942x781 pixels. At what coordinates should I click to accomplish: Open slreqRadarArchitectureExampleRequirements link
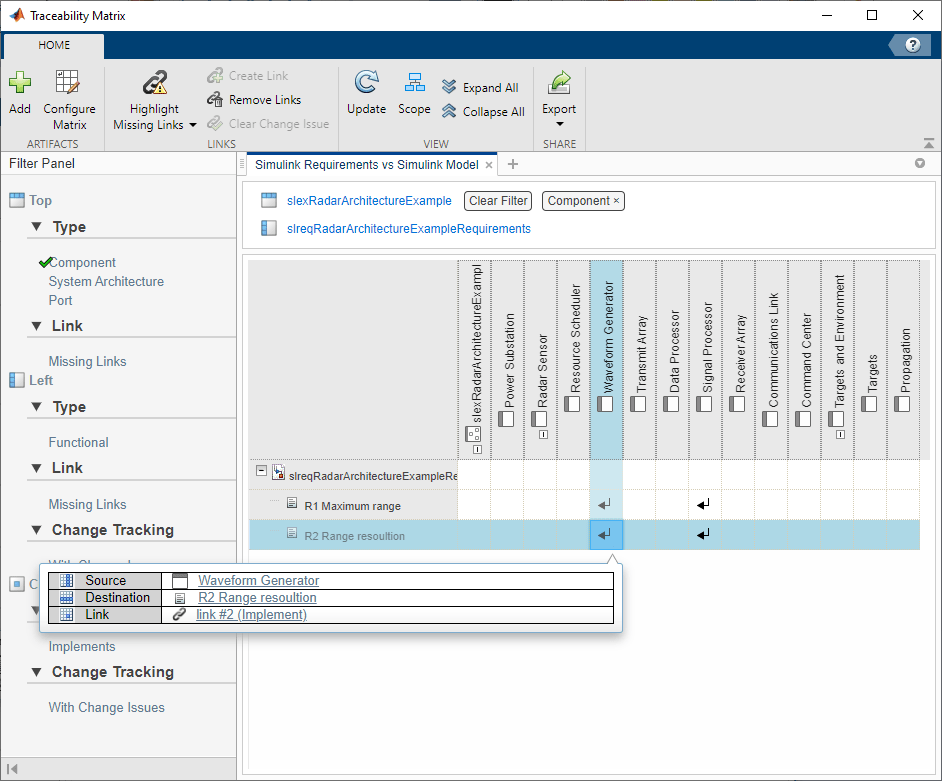[409, 229]
